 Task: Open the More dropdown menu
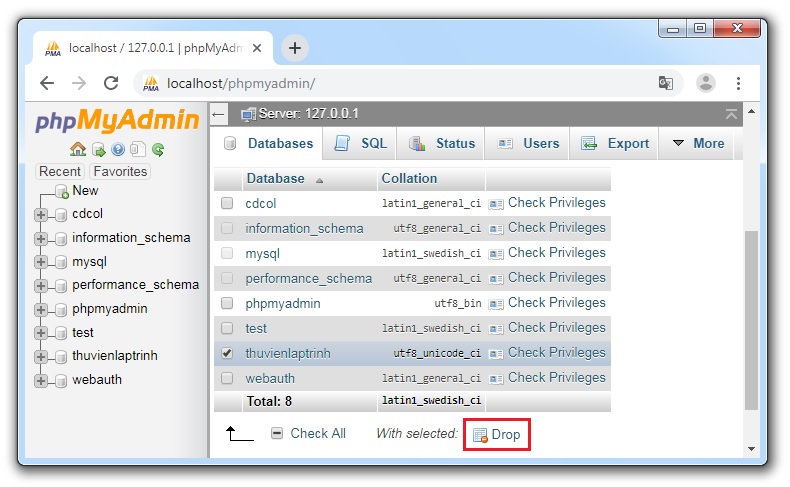[698, 143]
